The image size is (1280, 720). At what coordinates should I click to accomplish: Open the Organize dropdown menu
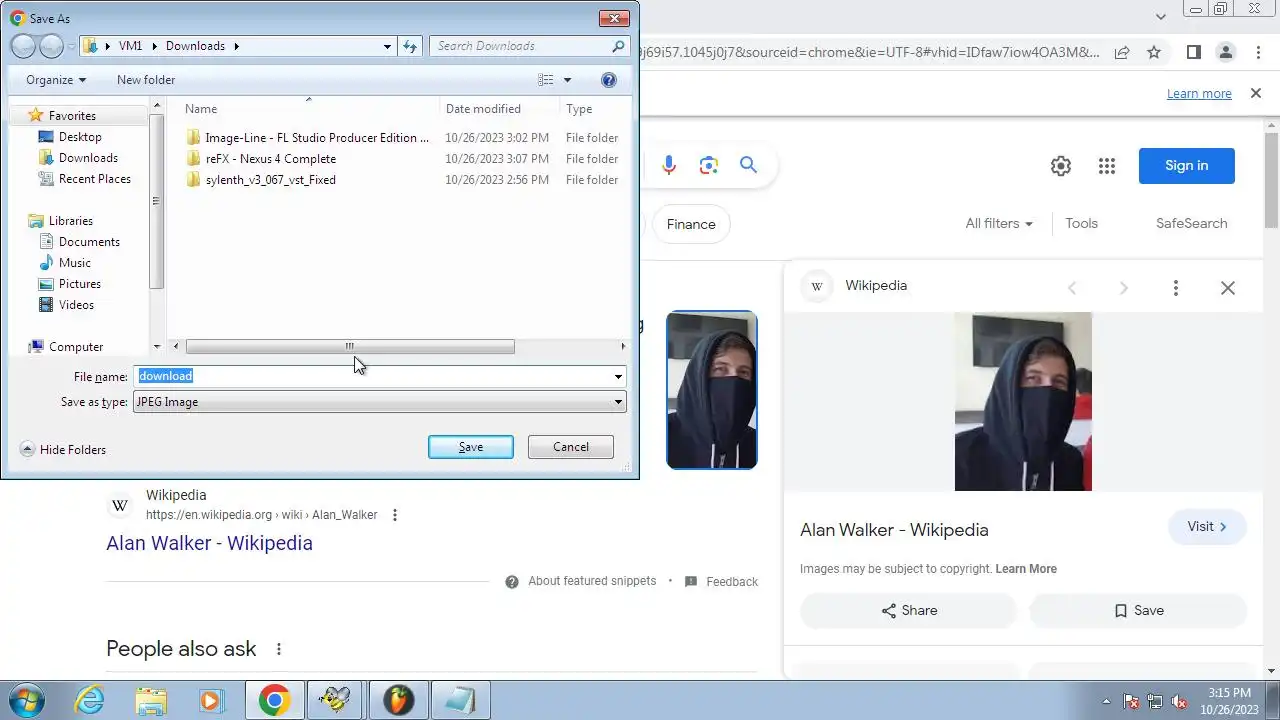[56, 80]
